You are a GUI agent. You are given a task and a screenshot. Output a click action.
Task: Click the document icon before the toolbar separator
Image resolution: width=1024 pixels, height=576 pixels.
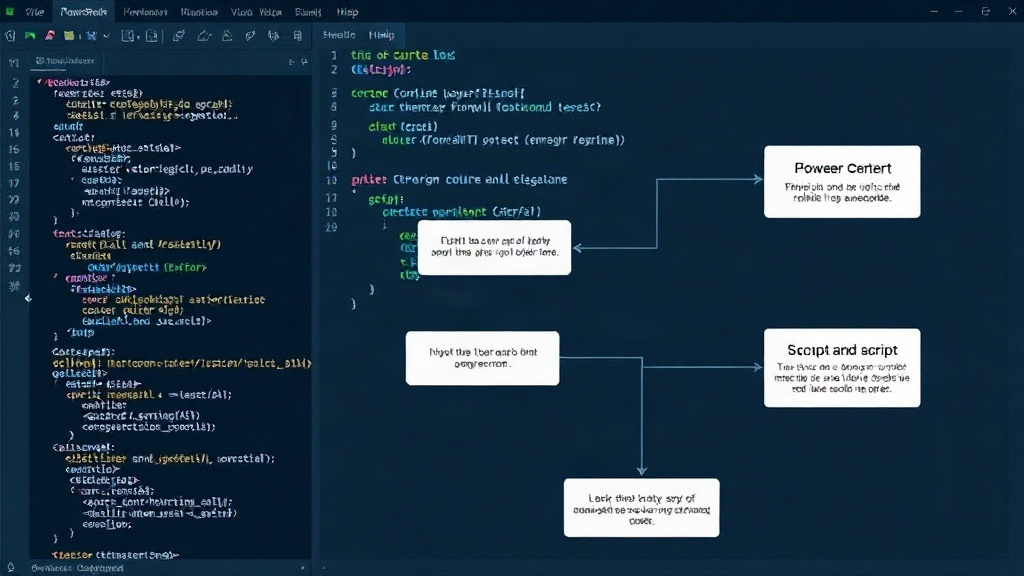coord(152,36)
